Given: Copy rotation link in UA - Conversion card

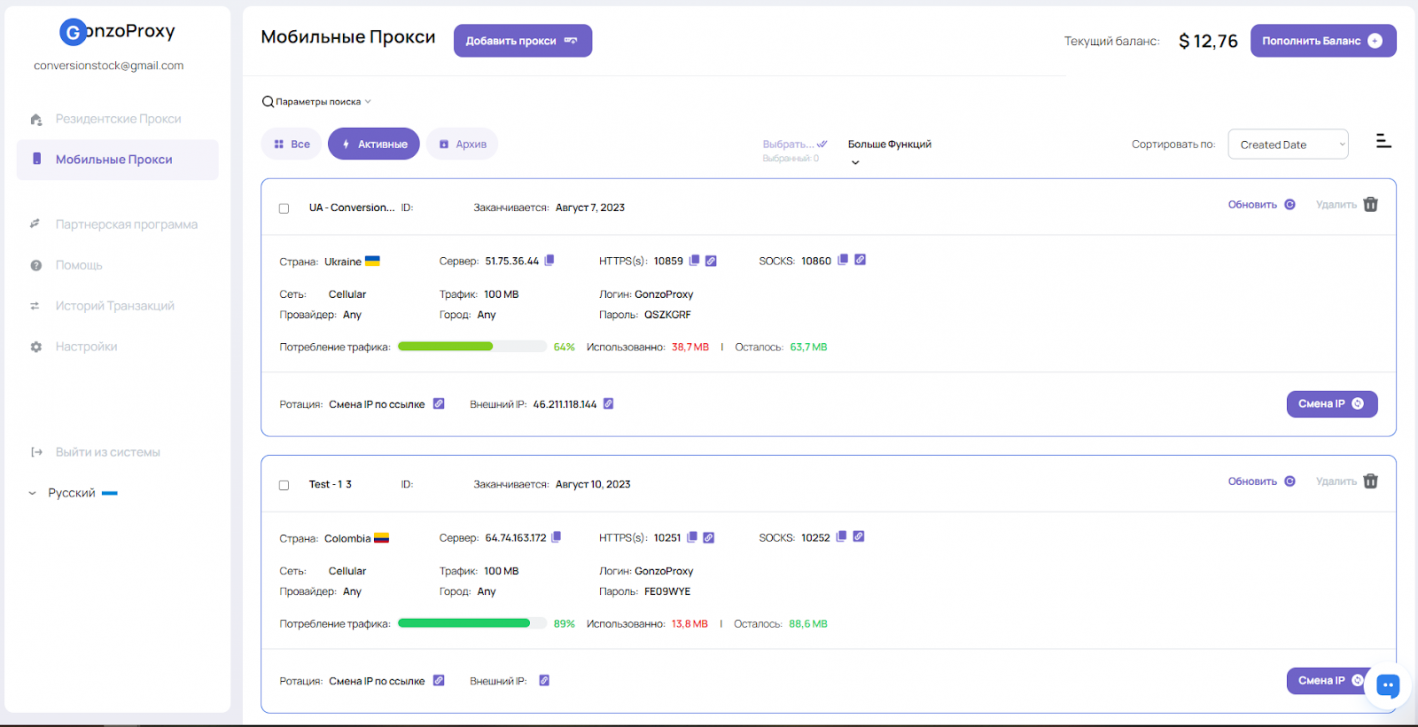Looking at the screenshot, I should point(438,404).
